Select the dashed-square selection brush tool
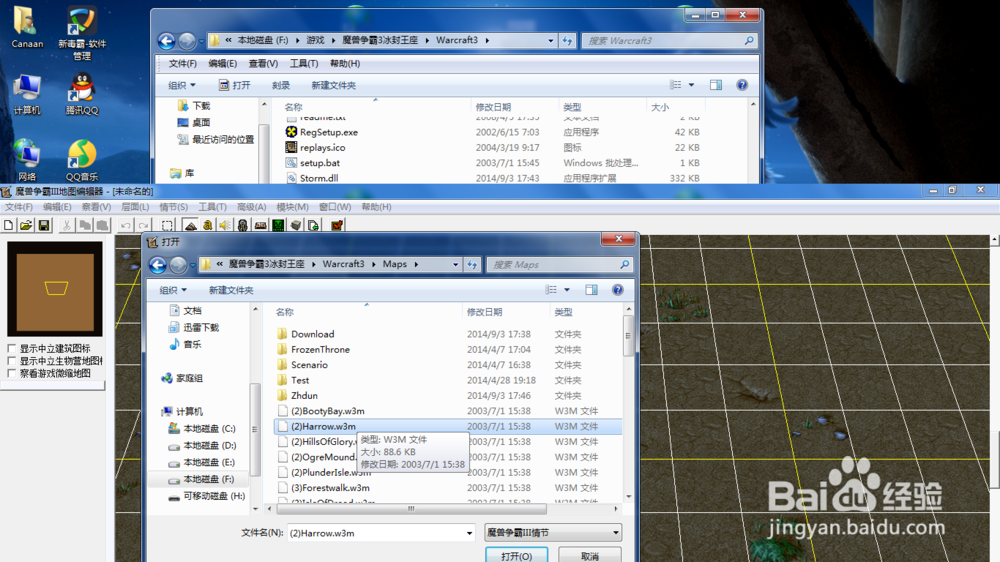1000x562 pixels. 167,225
